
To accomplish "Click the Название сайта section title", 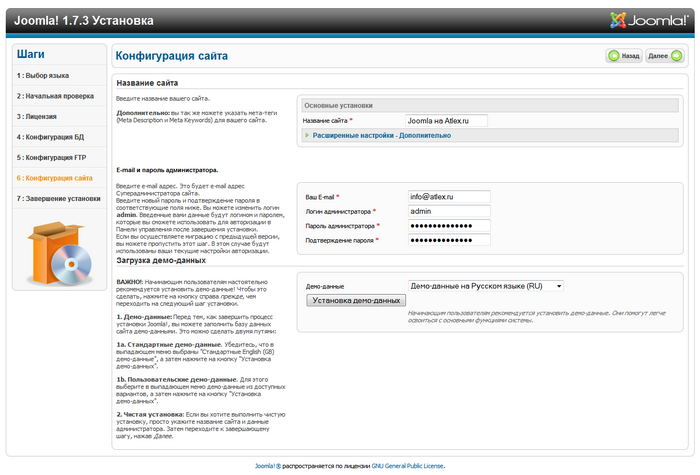I will tap(147, 83).
